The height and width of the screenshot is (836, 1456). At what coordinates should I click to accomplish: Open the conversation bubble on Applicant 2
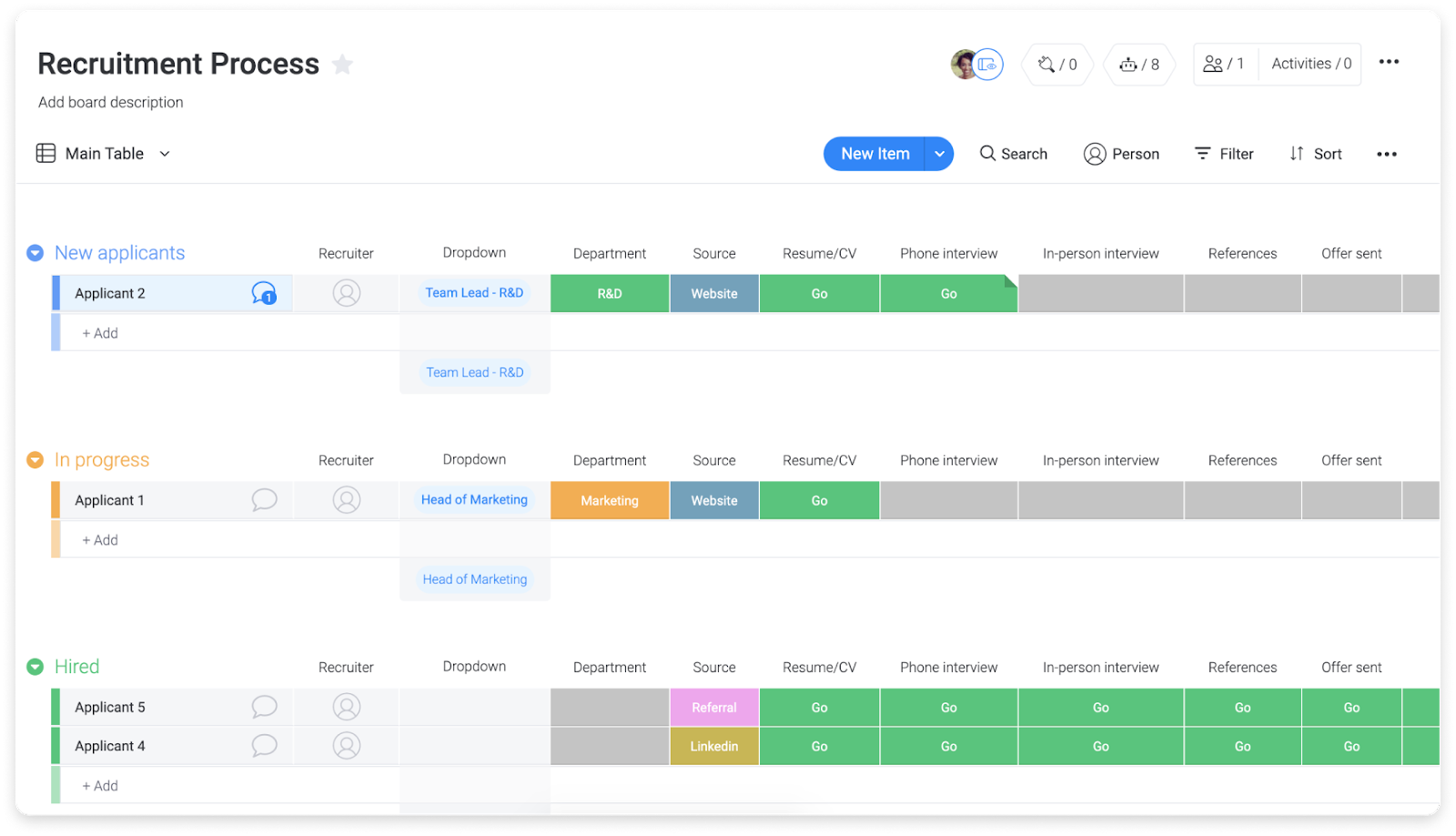coord(263,293)
